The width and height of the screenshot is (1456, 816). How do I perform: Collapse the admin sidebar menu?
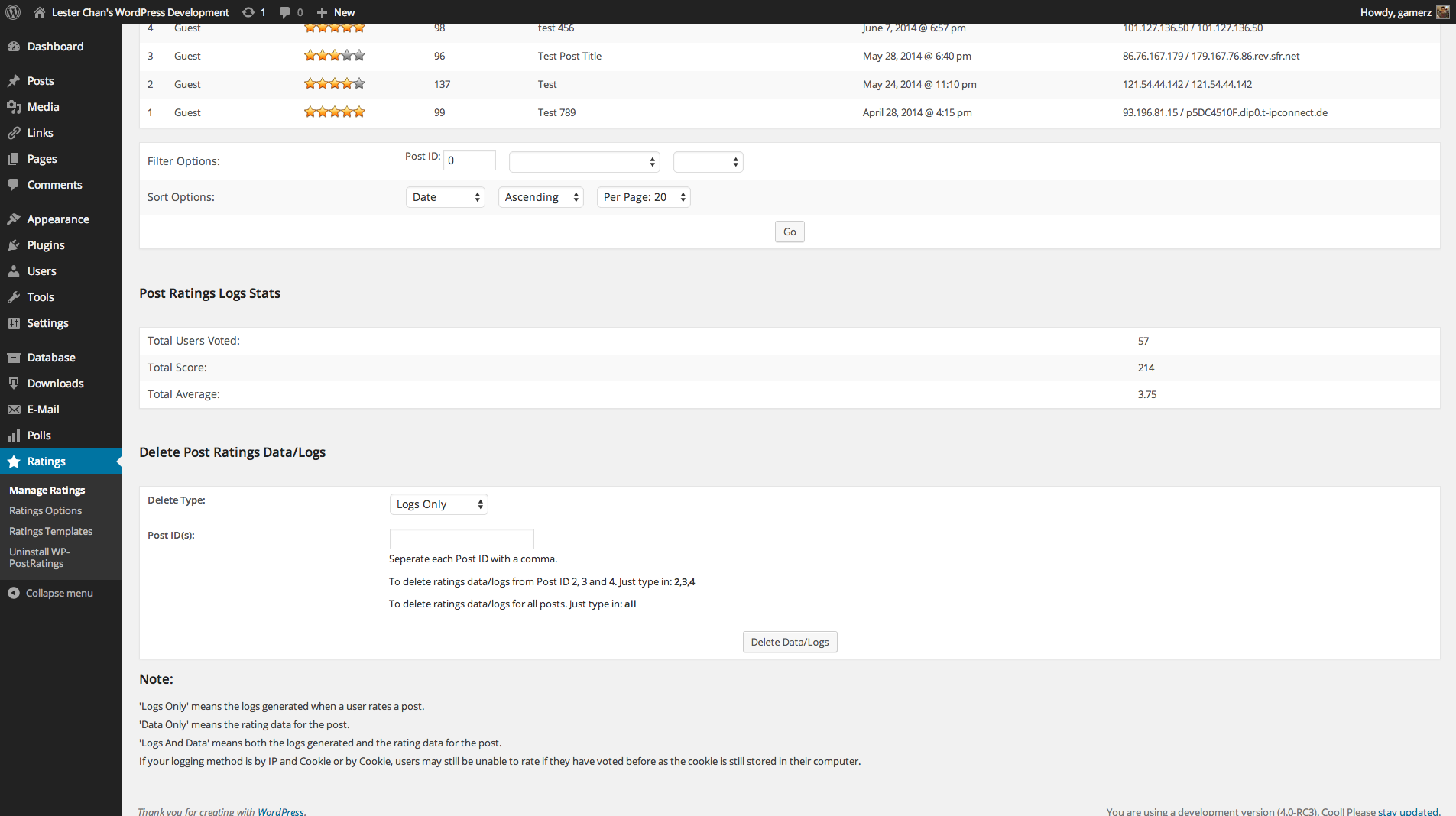tap(50, 593)
